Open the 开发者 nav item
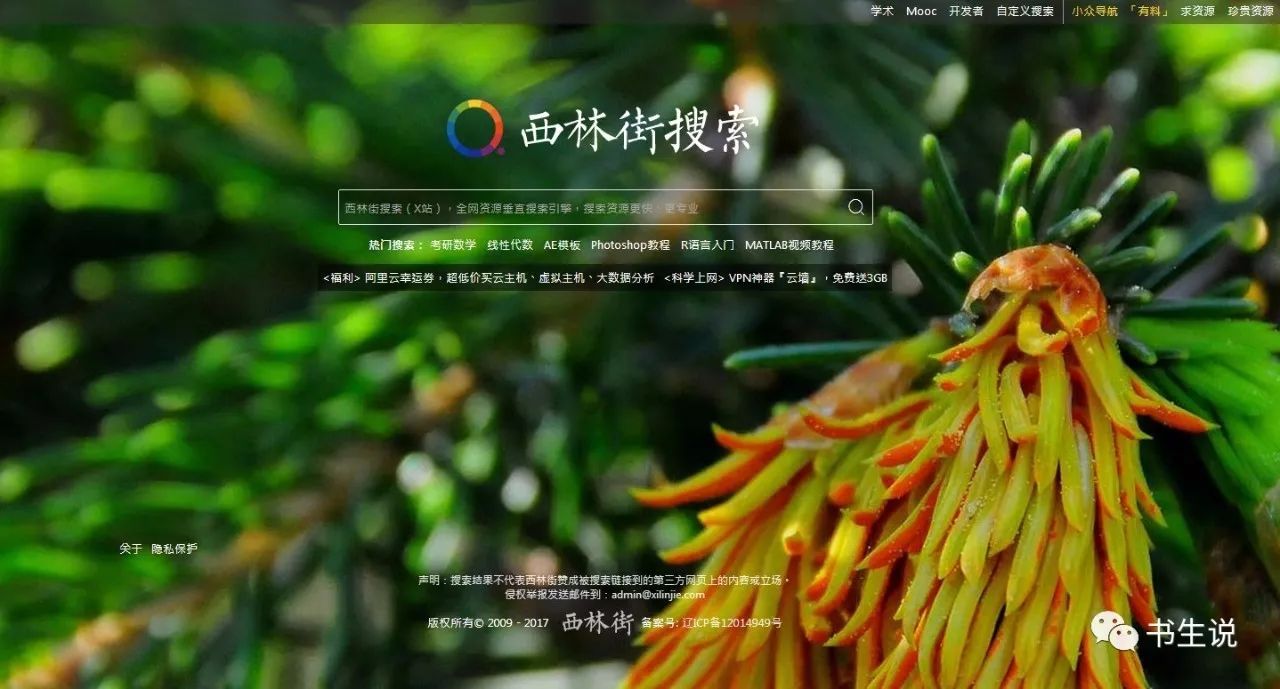The height and width of the screenshot is (689, 1280). click(x=966, y=11)
